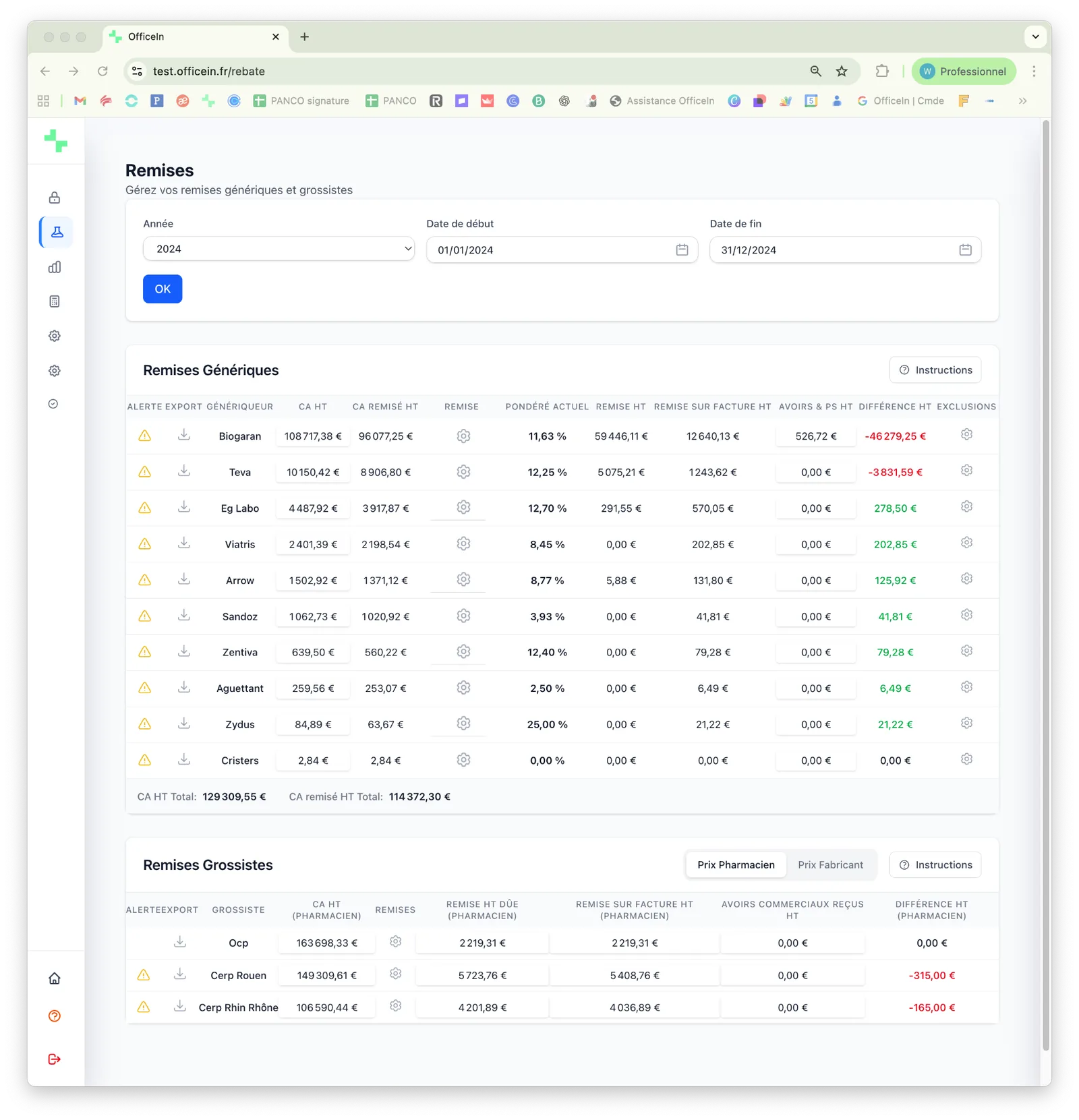Viewport: 1079px width, 1120px height.
Task: Open the bar chart statistics sidebar icon
Action: point(55,267)
